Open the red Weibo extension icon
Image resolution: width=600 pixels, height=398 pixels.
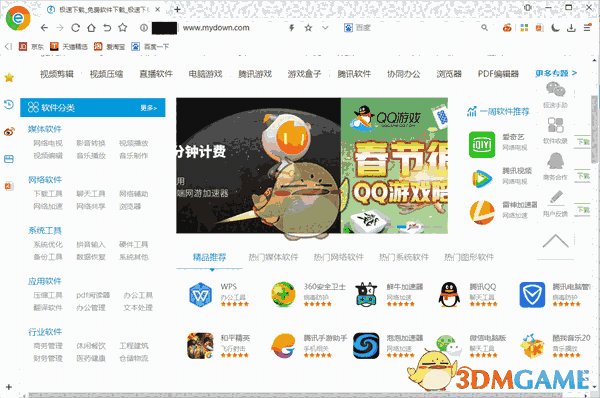coord(507,28)
